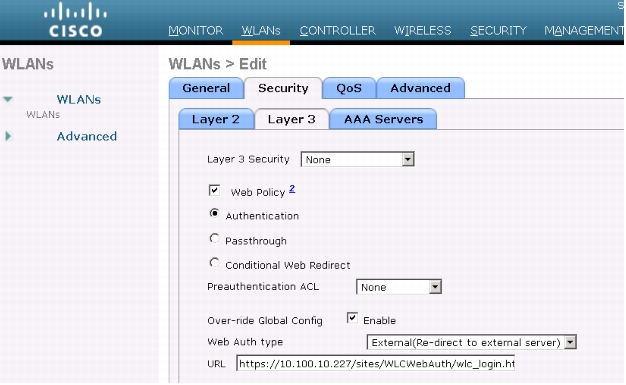This screenshot has width=626, height=385.
Task: Open the WIRELESS menu
Action: [422, 30]
